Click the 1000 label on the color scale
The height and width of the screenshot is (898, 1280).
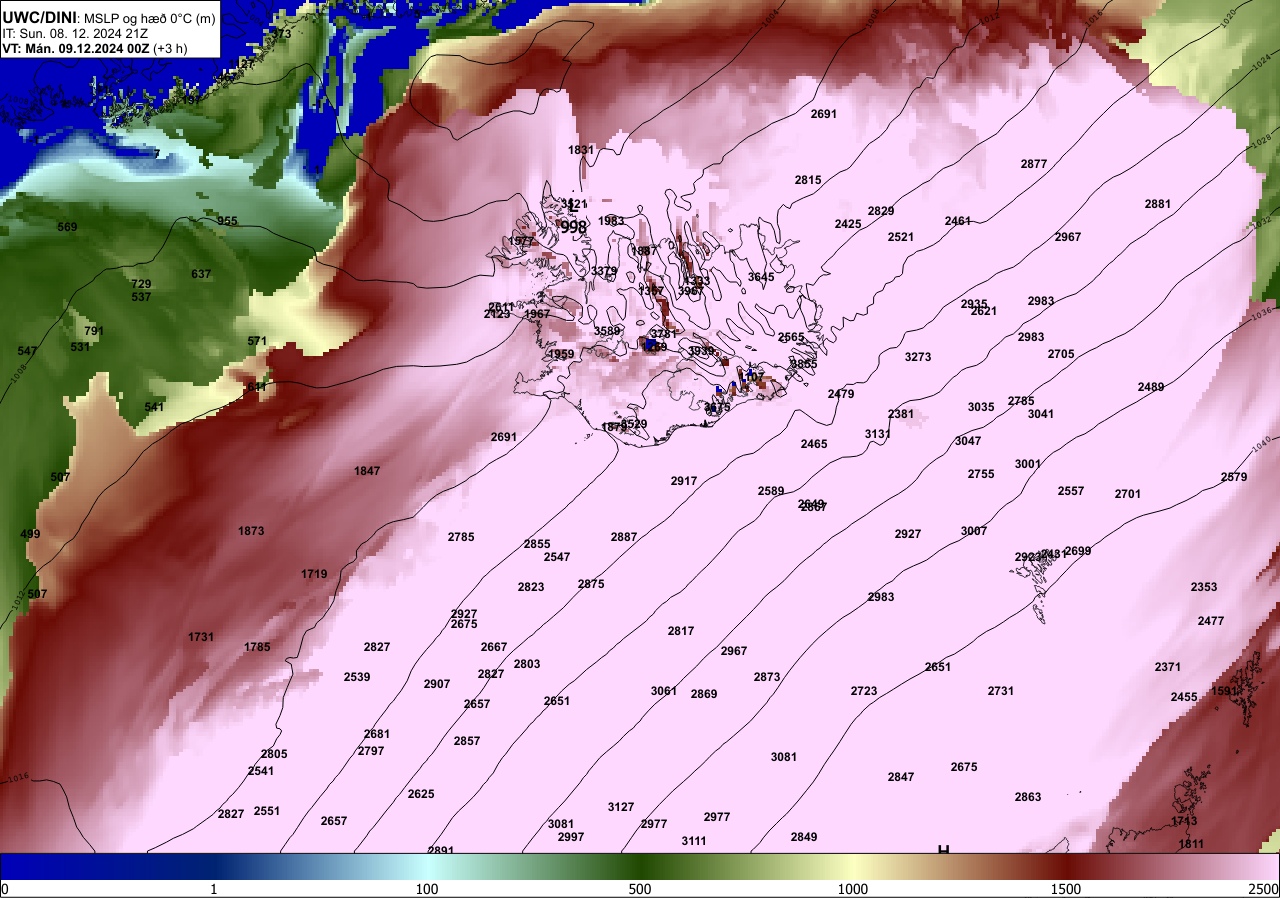tap(853, 889)
